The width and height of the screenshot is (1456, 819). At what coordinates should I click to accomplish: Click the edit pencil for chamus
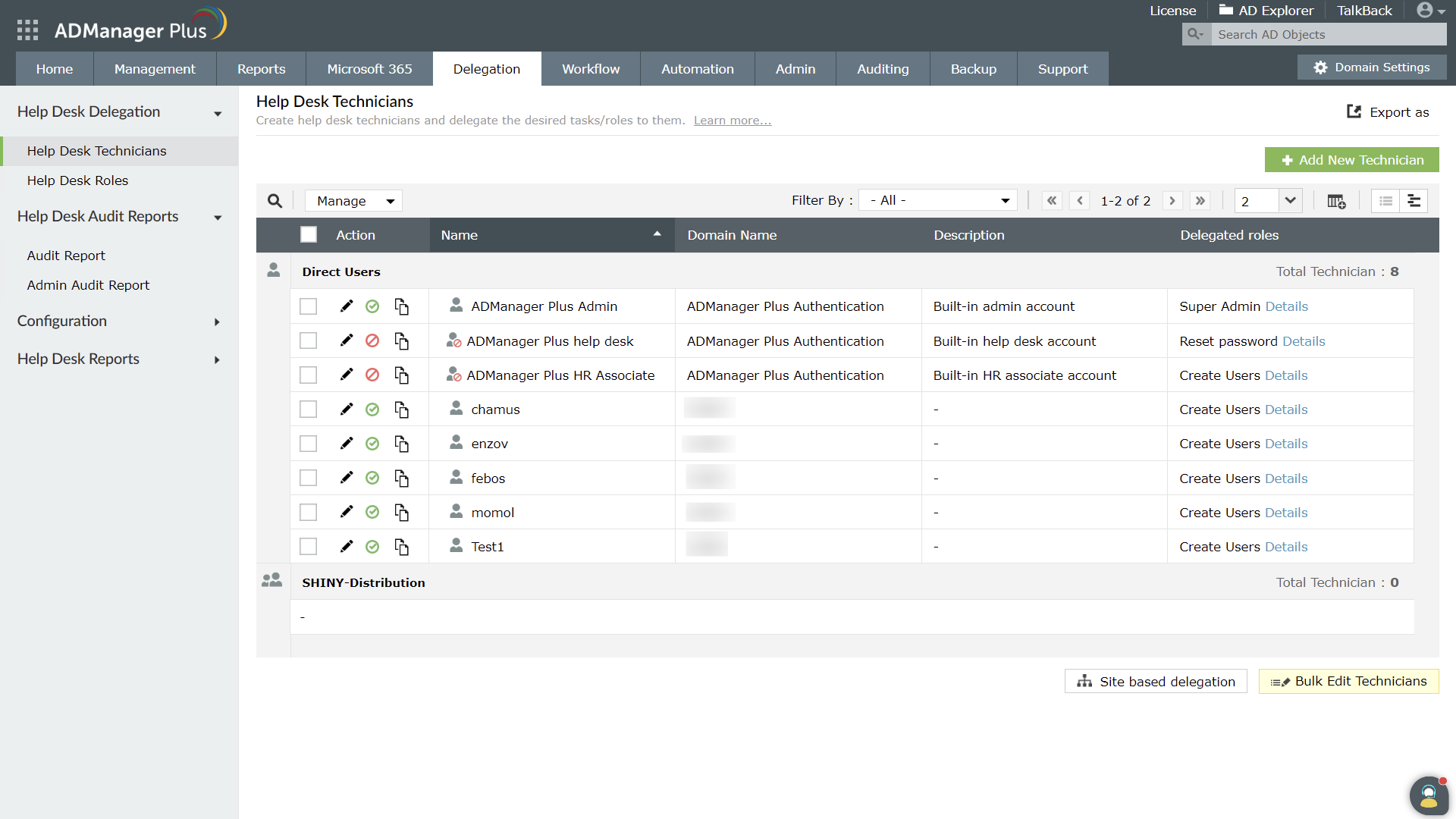pyautogui.click(x=347, y=409)
